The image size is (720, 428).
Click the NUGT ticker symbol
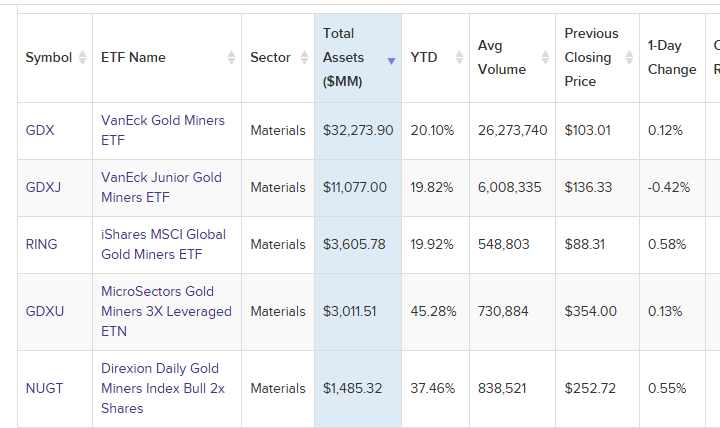point(44,388)
